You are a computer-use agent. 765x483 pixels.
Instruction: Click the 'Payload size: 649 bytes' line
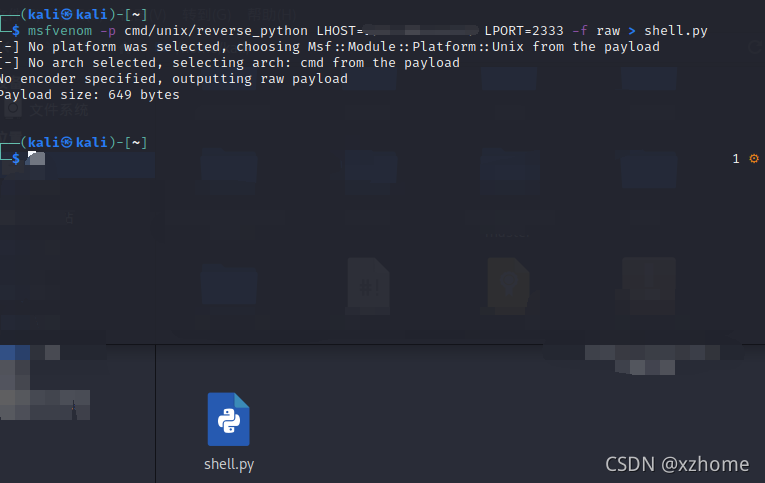click(x=90, y=95)
